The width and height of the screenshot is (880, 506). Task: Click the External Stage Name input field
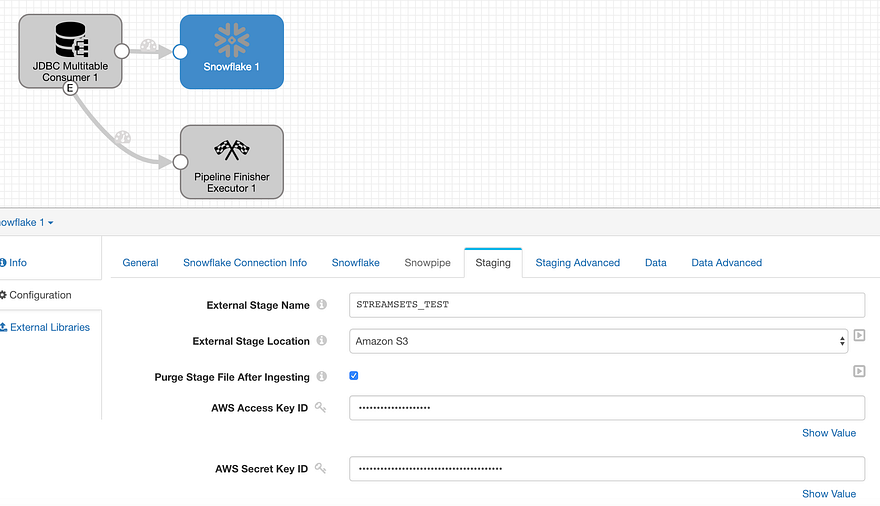607,305
